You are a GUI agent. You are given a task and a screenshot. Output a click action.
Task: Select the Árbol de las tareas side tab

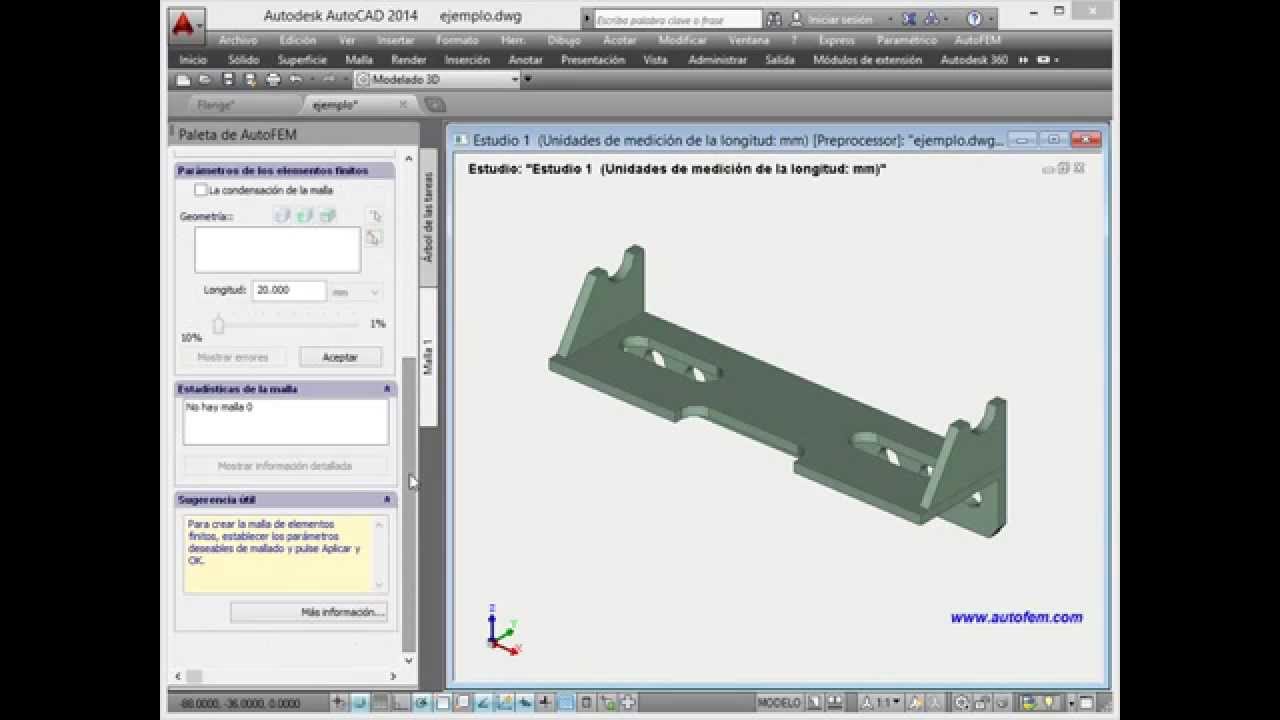coord(428,217)
